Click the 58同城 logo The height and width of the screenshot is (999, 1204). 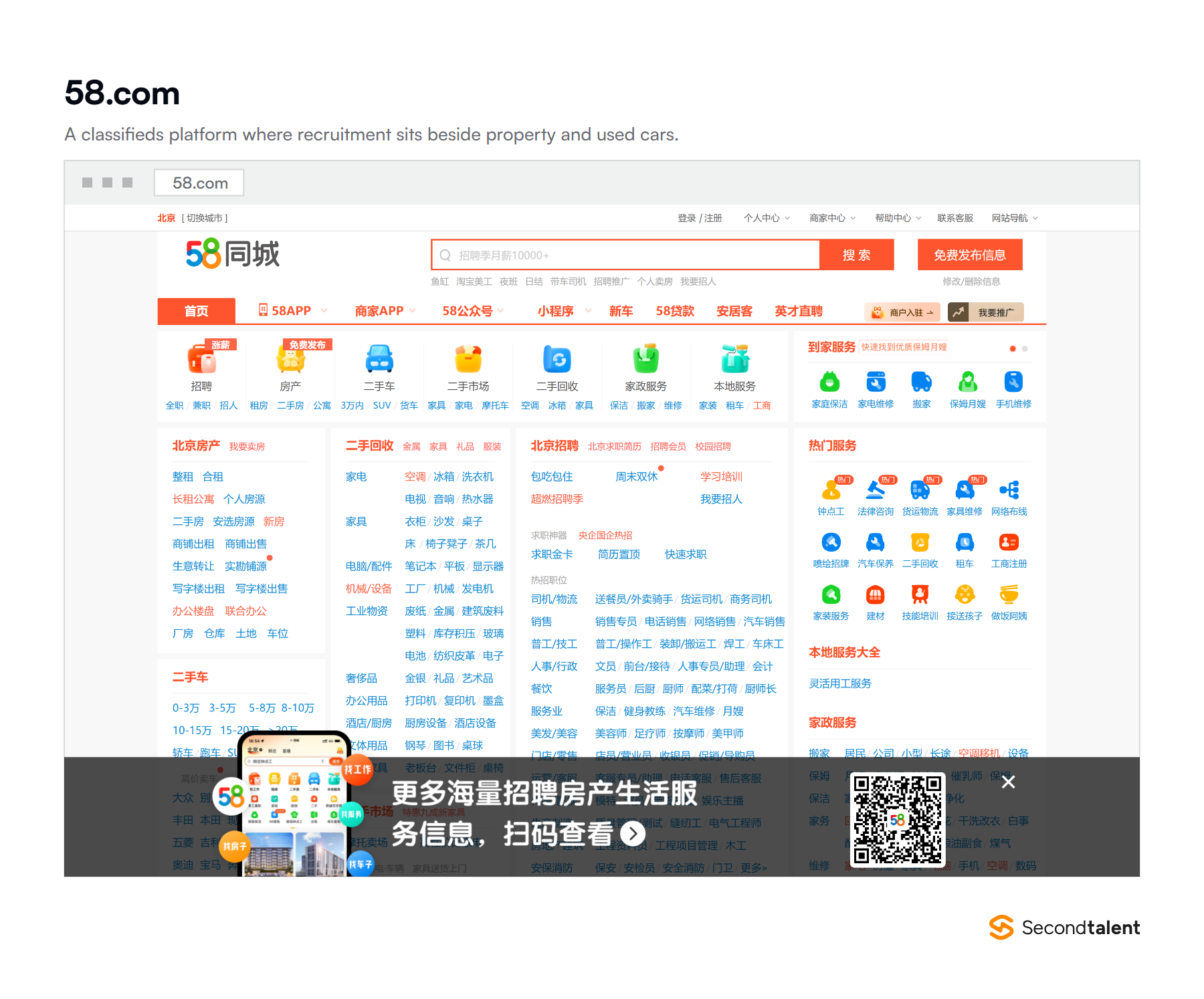tap(232, 254)
